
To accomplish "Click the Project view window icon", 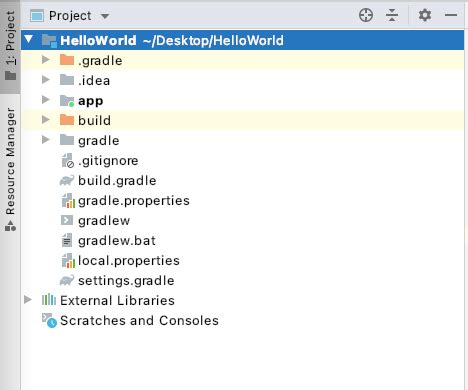I will coord(37,16).
